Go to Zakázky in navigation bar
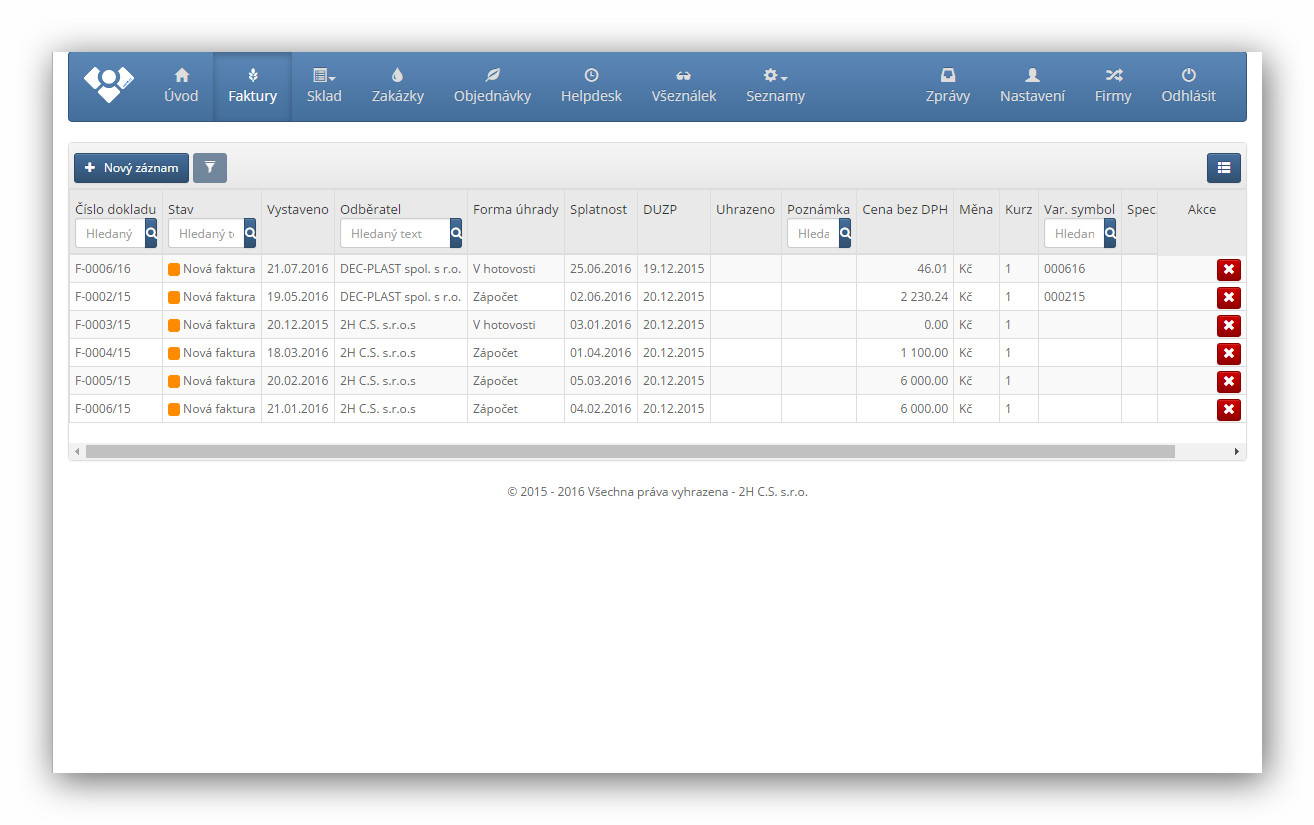 click(x=398, y=86)
